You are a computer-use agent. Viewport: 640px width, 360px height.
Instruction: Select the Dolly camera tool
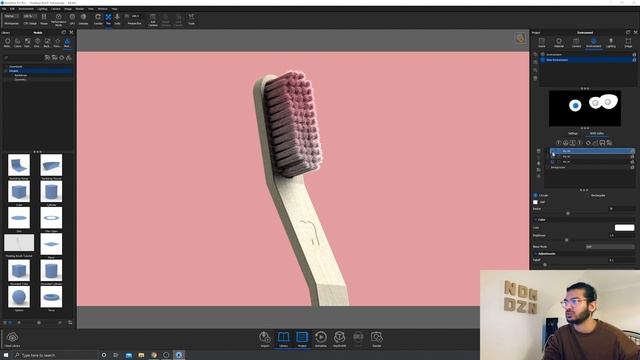[117, 19]
